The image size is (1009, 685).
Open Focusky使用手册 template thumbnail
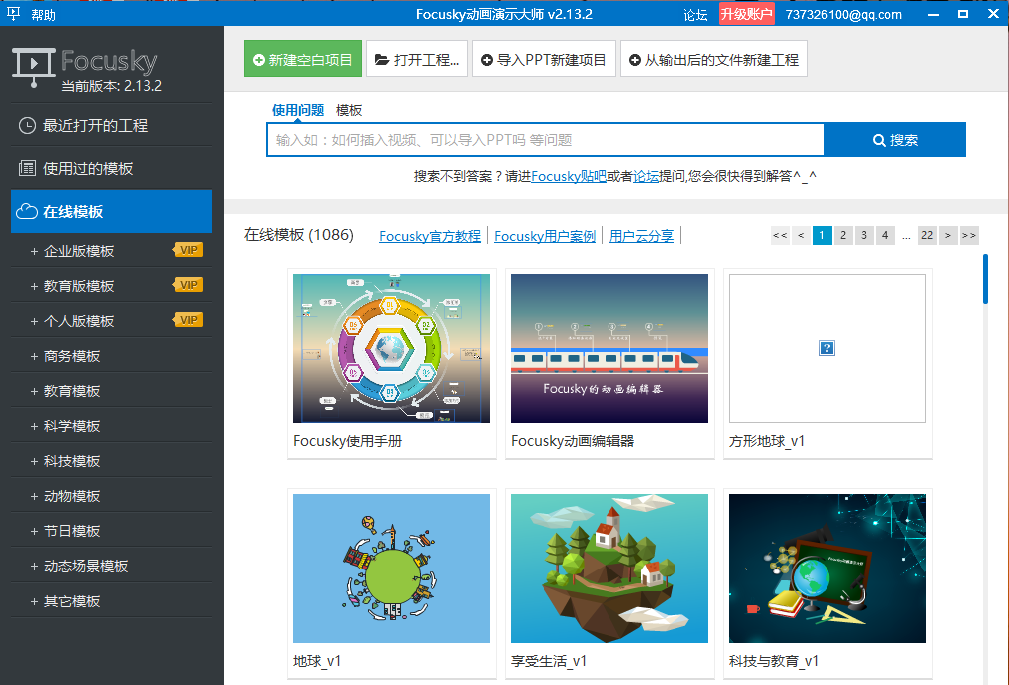[x=391, y=348]
